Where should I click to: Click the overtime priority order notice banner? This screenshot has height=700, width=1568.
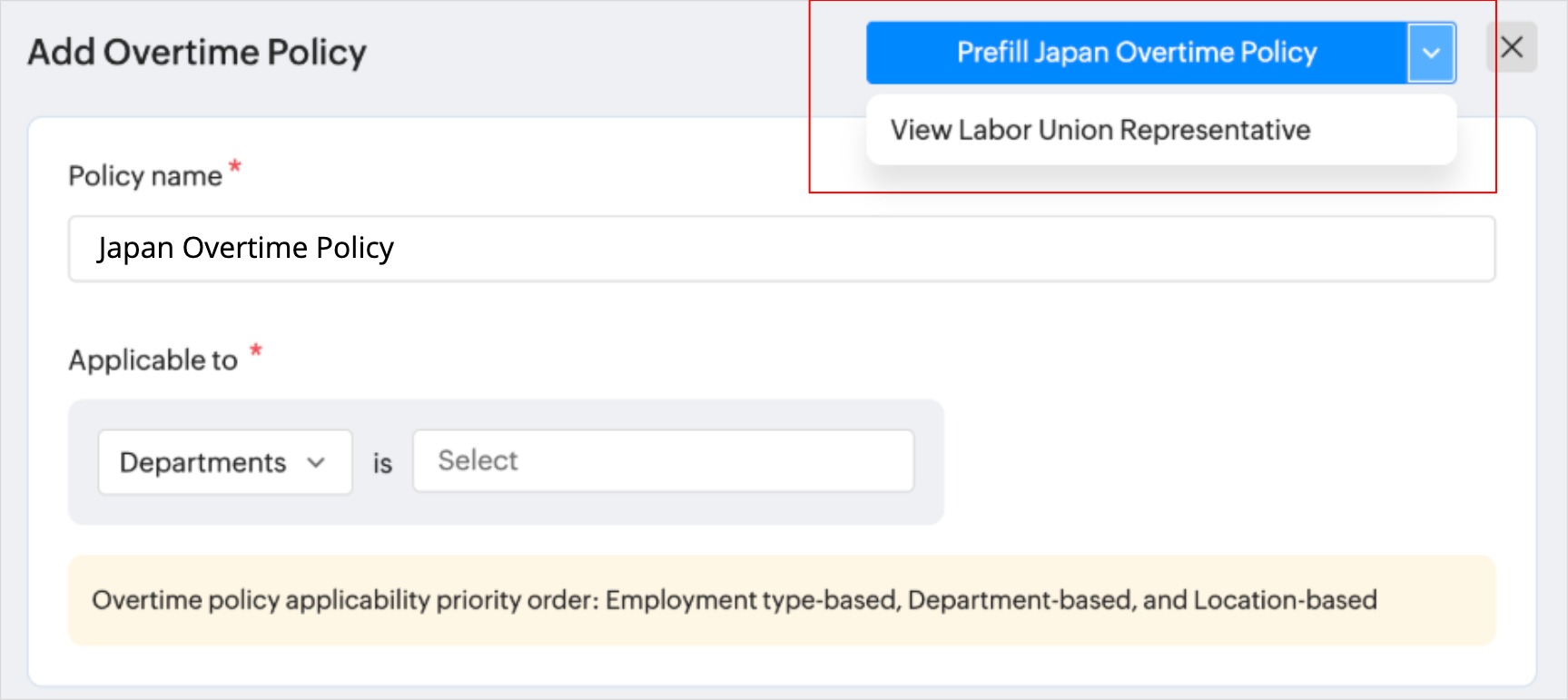tap(782, 600)
